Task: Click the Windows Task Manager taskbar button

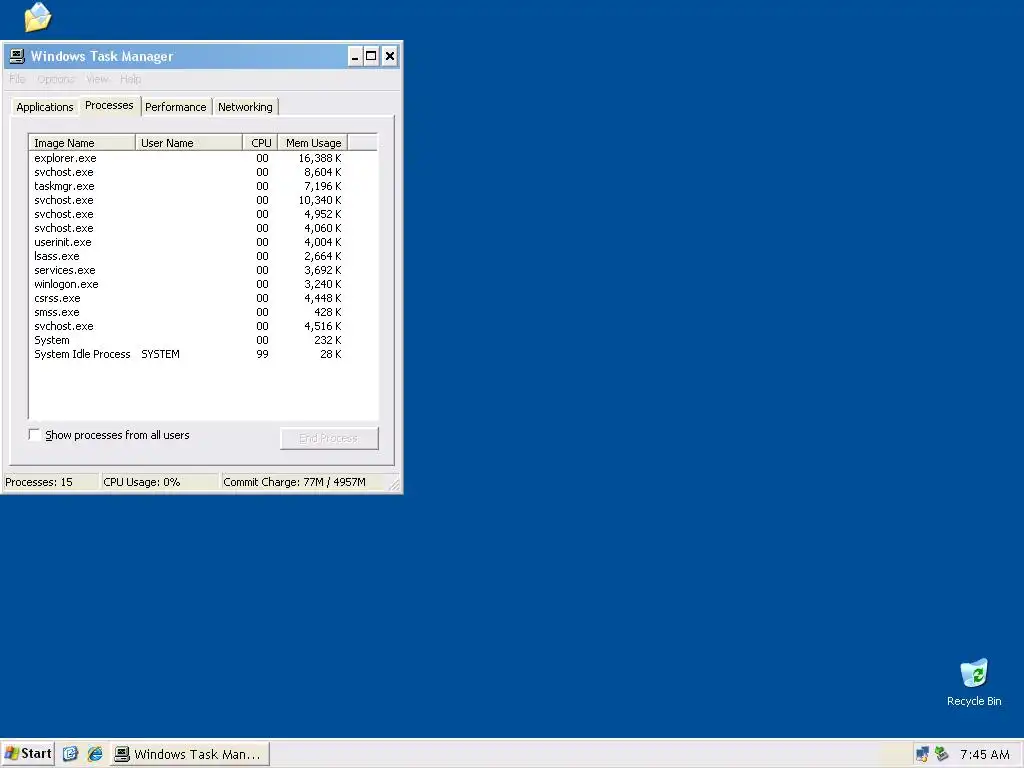Action: point(189,754)
